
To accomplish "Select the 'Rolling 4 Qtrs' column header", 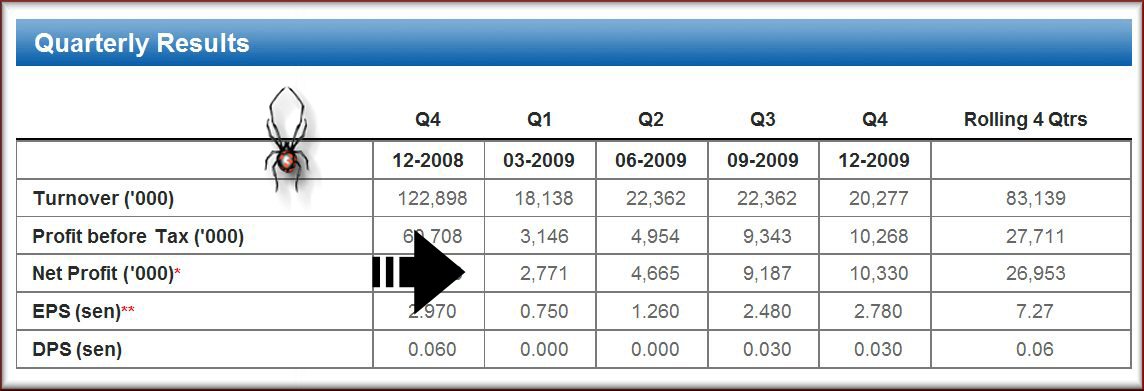I will (1025, 120).
